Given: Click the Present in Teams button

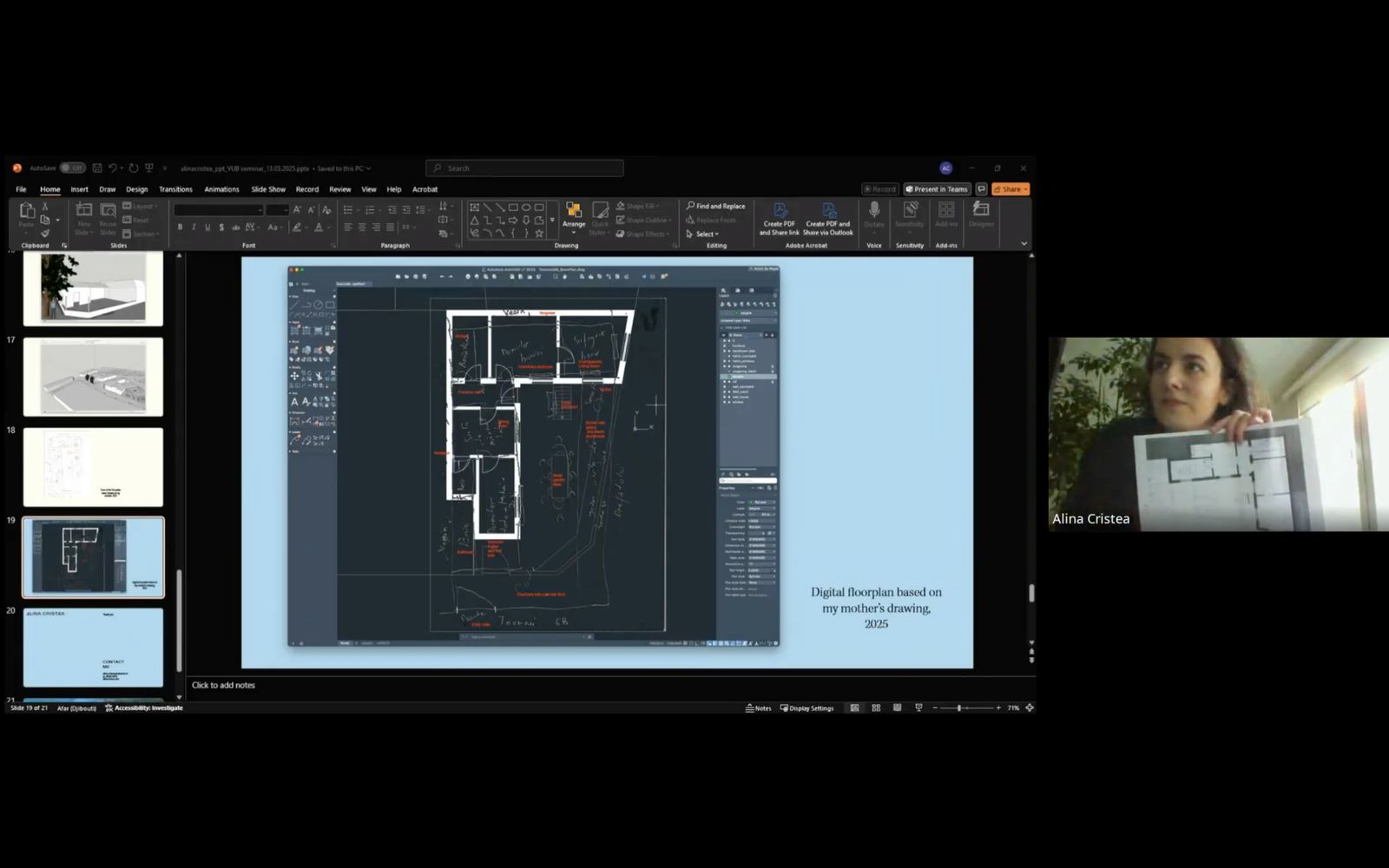Looking at the screenshot, I should coord(936,189).
